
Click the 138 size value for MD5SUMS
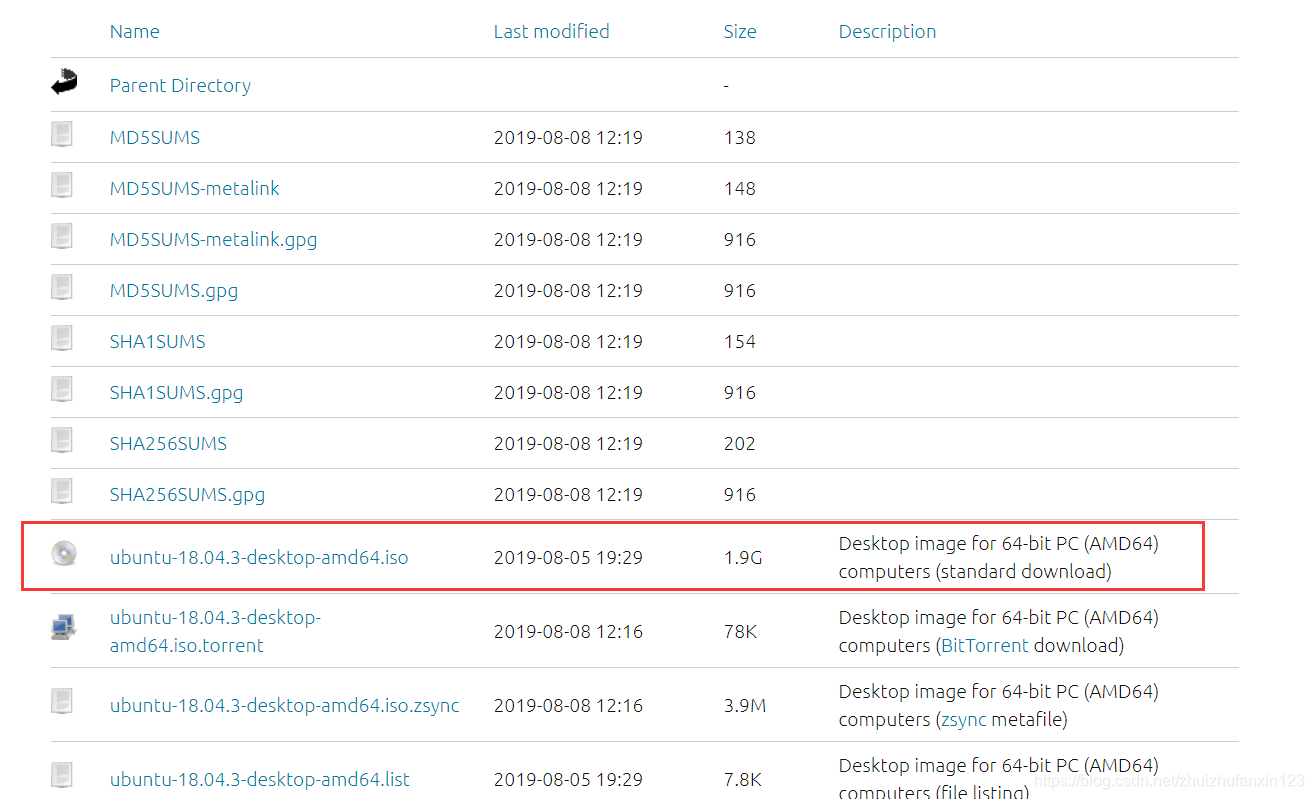pos(740,138)
